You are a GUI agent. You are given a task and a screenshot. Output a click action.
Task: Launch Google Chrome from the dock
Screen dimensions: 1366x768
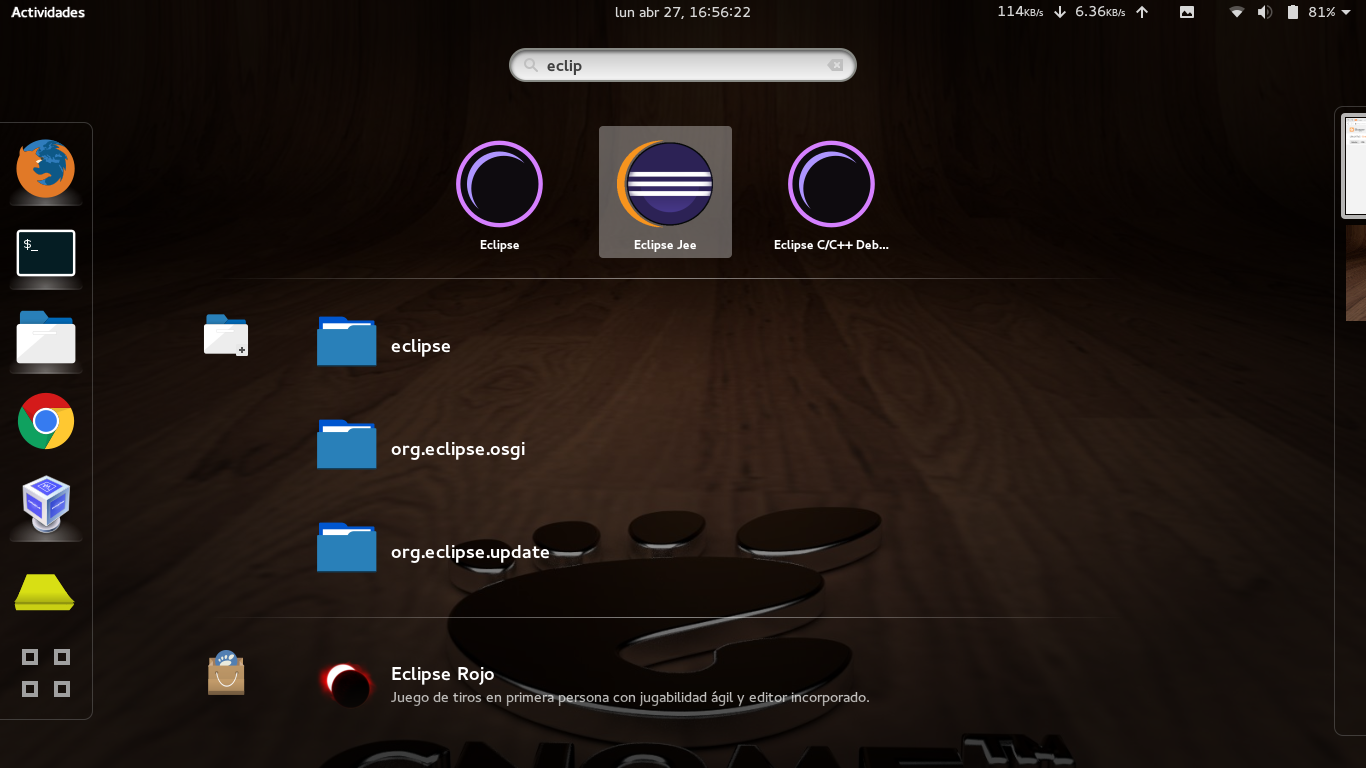46,422
